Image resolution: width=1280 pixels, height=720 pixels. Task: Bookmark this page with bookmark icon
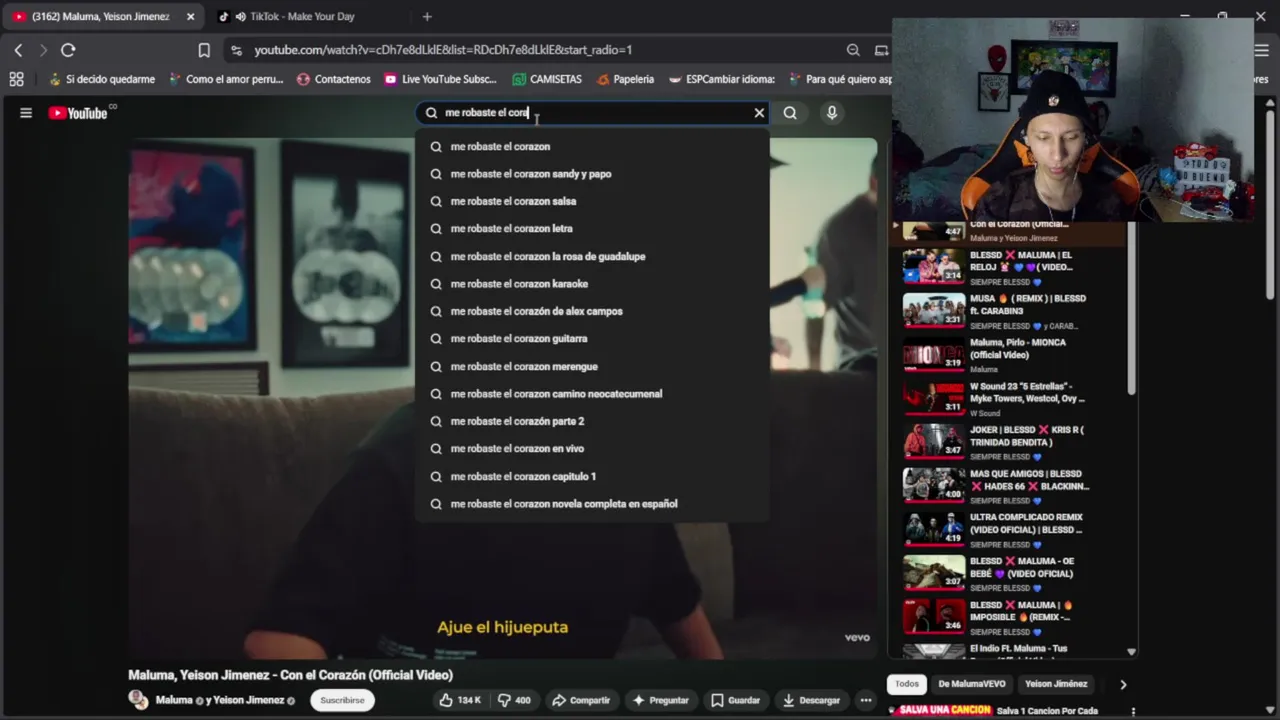(x=204, y=50)
